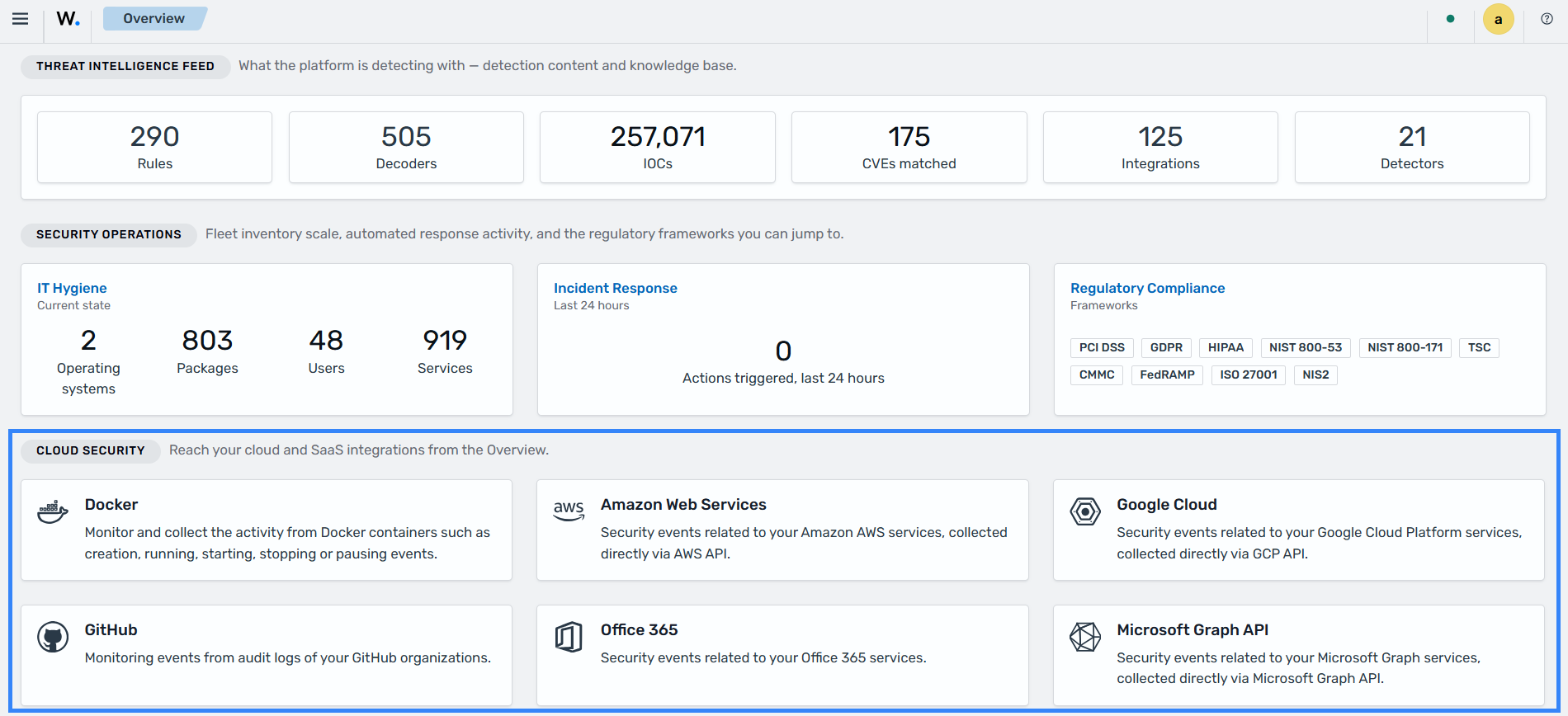Viewport: 1568px width, 716px height.
Task: Click the Microsoft Graph API icon
Action: point(1084,637)
